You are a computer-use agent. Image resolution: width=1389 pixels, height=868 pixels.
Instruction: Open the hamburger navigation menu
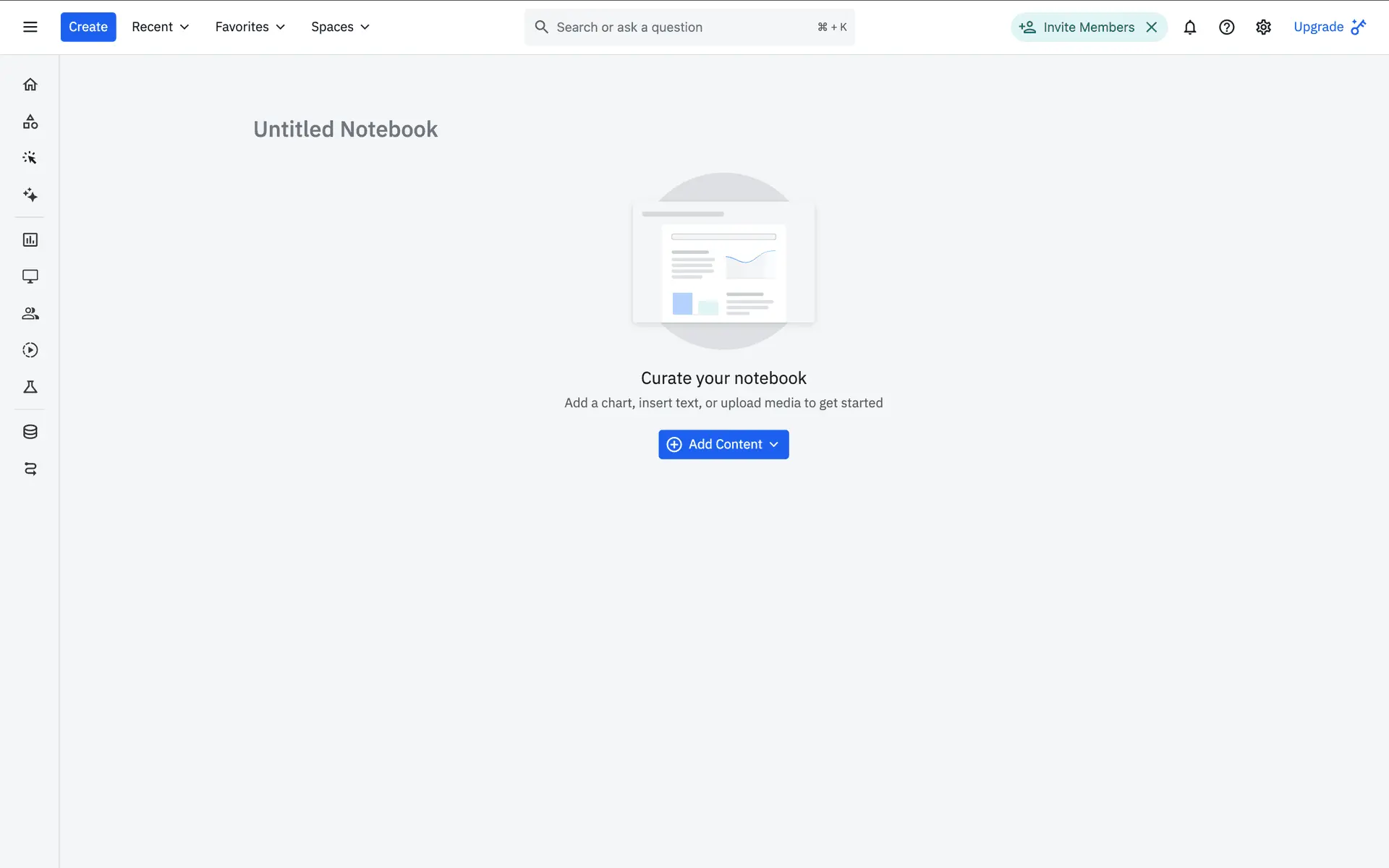pos(30,27)
